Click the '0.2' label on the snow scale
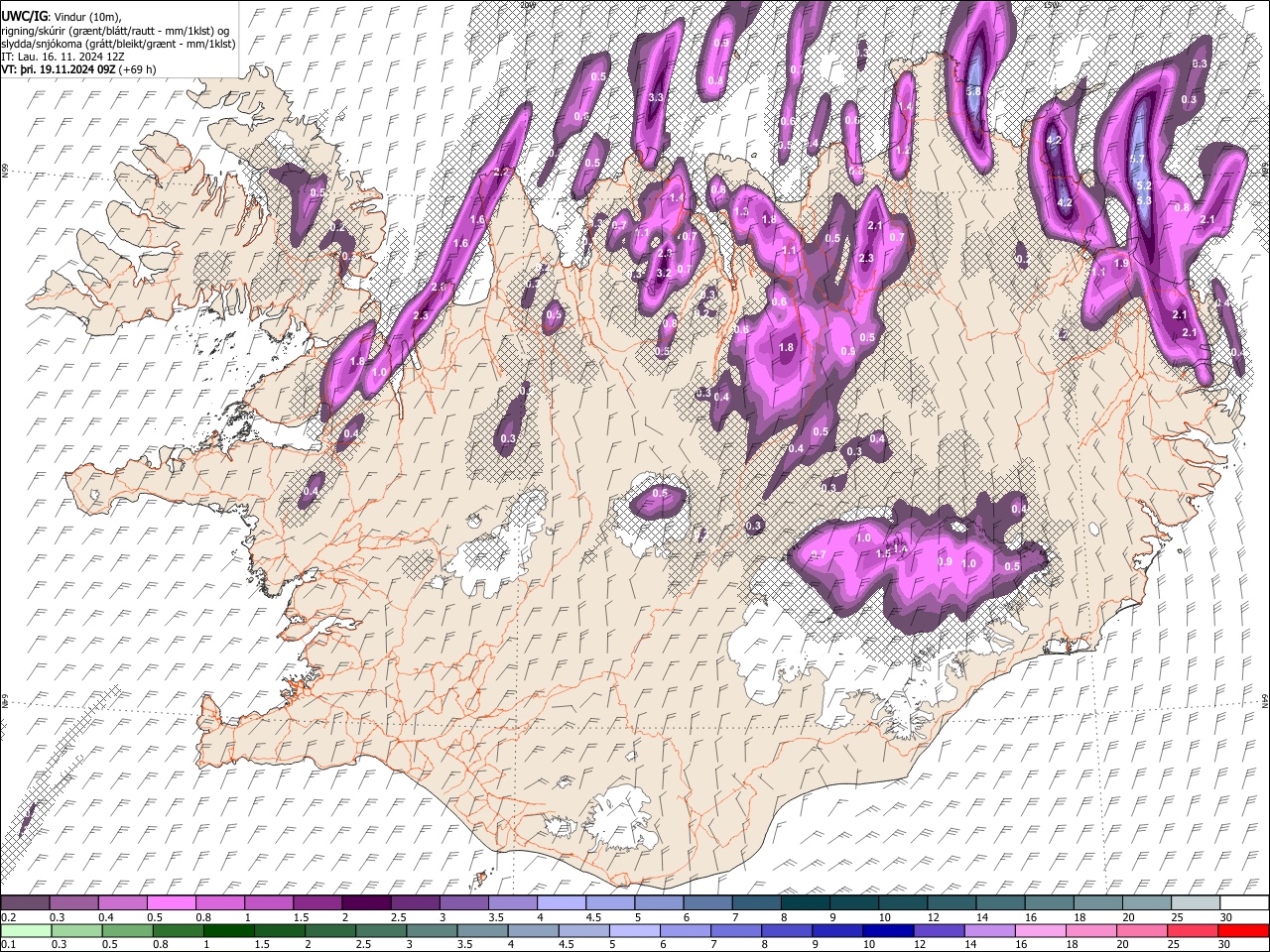The image size is (1270, 952). coord(8,917)
